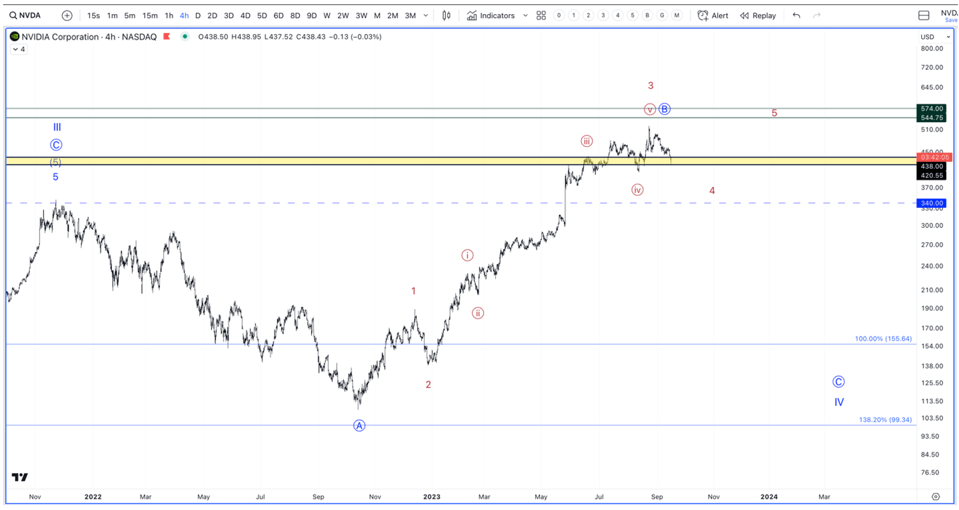Undo the last chart action
Image resolution: width=959 pixels, height=510 pixels.
click(x=796, y=15)
